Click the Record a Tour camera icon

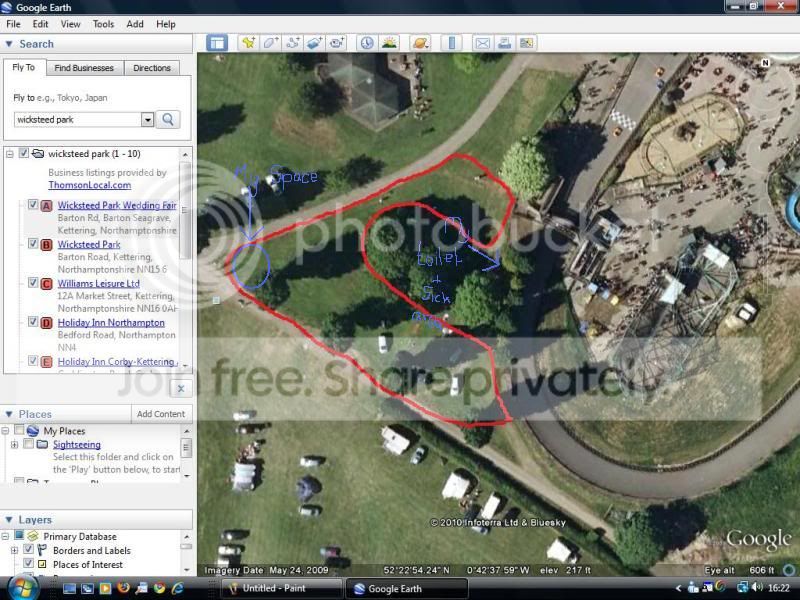click(337, 43)
